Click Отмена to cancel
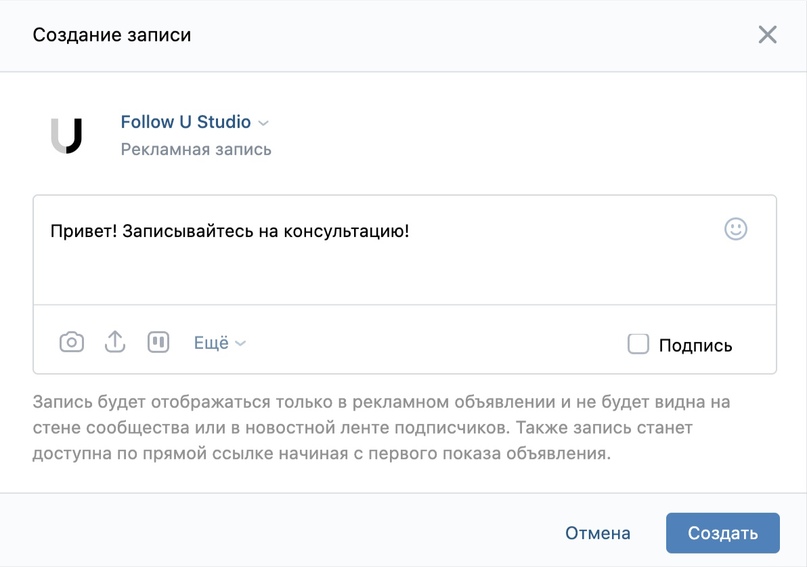Screen dimensions: 807x567 click(598, 533)
